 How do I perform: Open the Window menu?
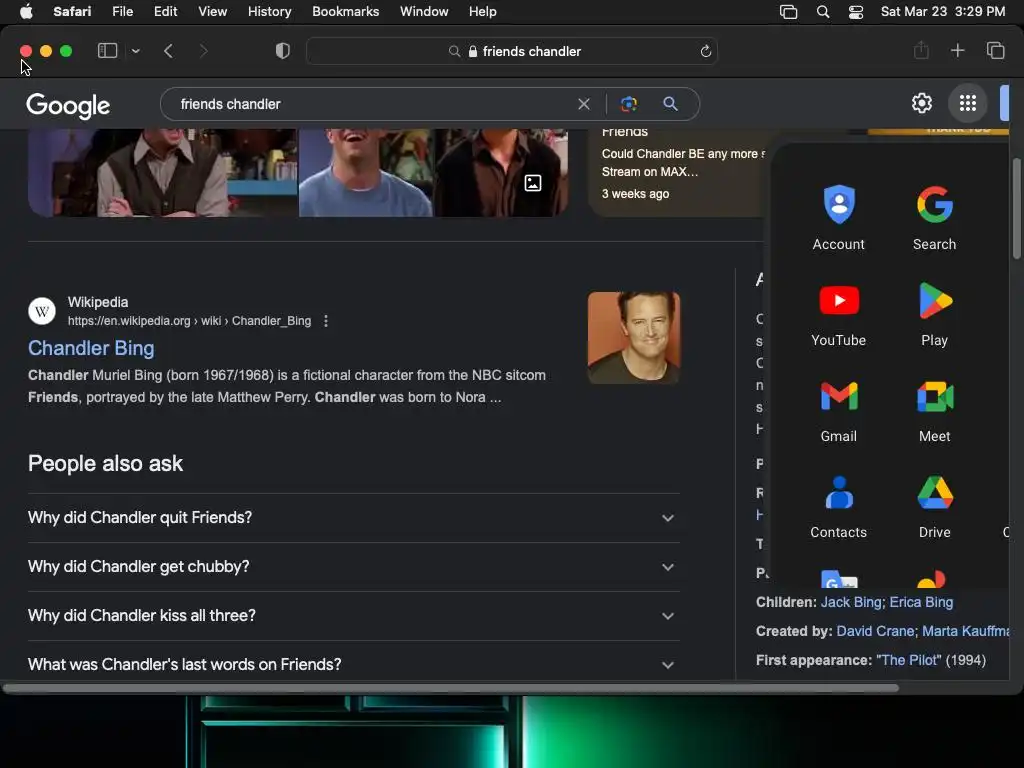pyautogui.click(x=424, y=12)
